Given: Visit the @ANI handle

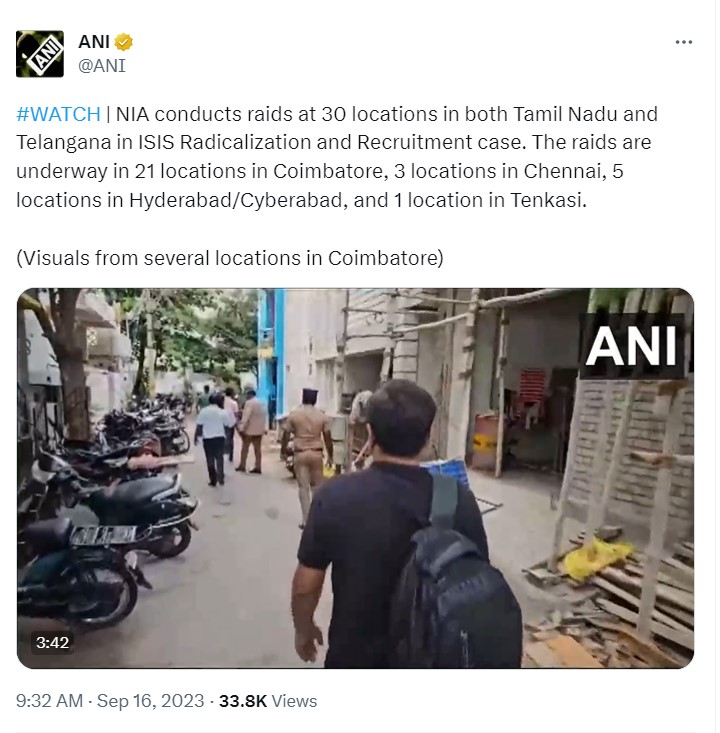Looking at the screenshot, I should pyautogui.click(x=102, y=66).
